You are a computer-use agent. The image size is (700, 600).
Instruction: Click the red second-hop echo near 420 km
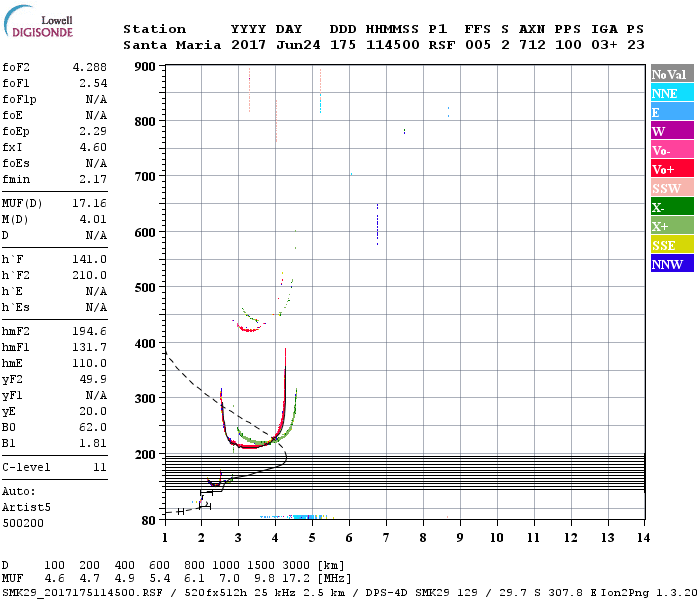(249, 329)
